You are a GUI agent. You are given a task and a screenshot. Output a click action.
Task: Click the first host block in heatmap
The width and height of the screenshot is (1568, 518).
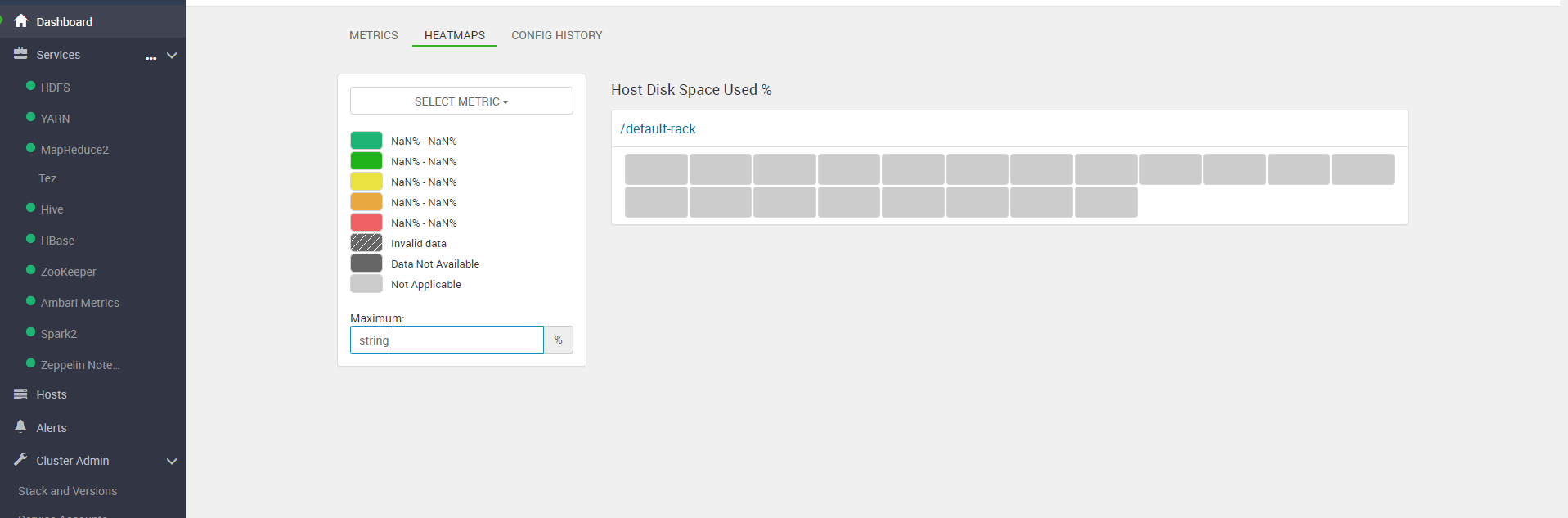[x=656, y=169]
